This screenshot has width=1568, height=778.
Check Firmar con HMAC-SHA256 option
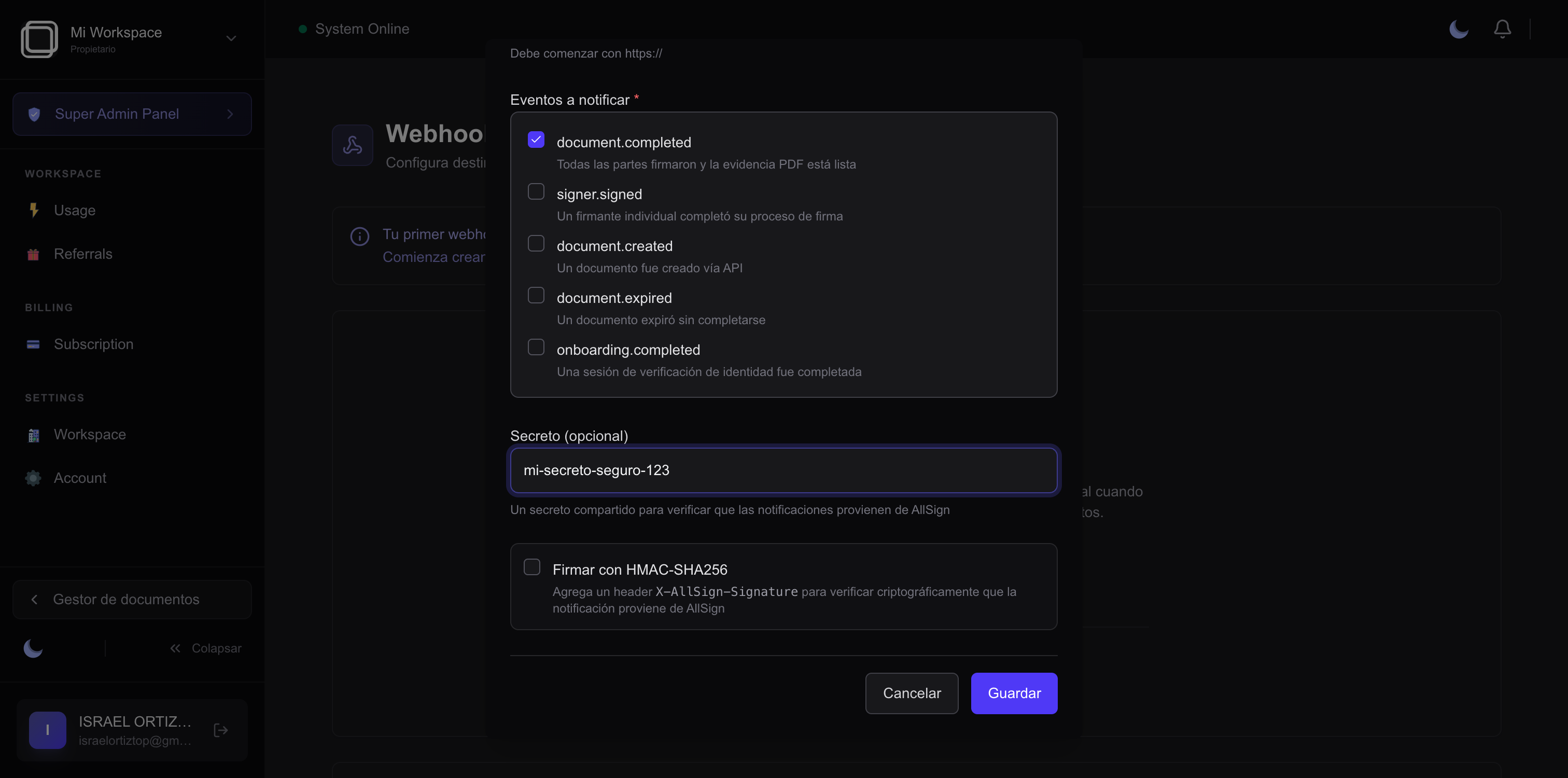pyautogui.click(x=531, y=567)
